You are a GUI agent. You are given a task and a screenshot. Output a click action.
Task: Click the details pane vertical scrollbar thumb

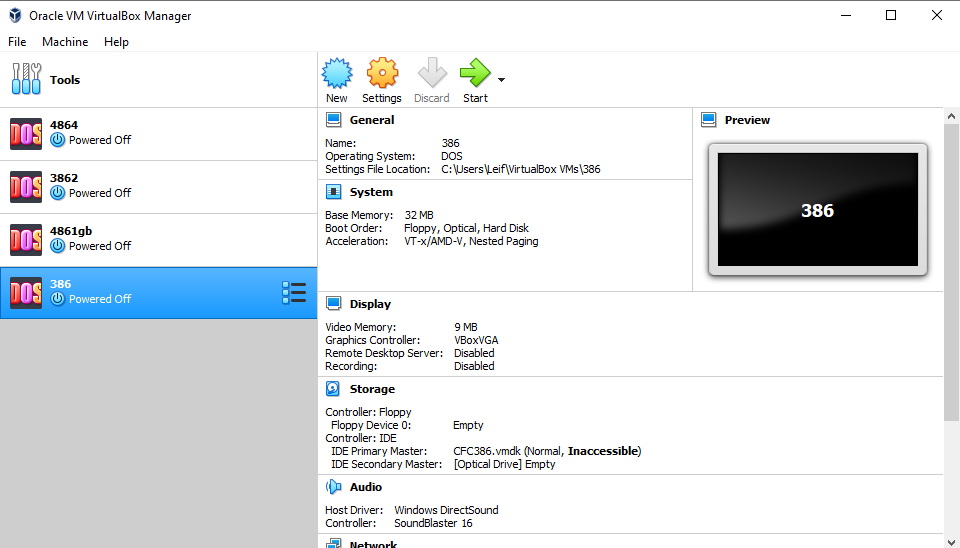pos(951,272)
